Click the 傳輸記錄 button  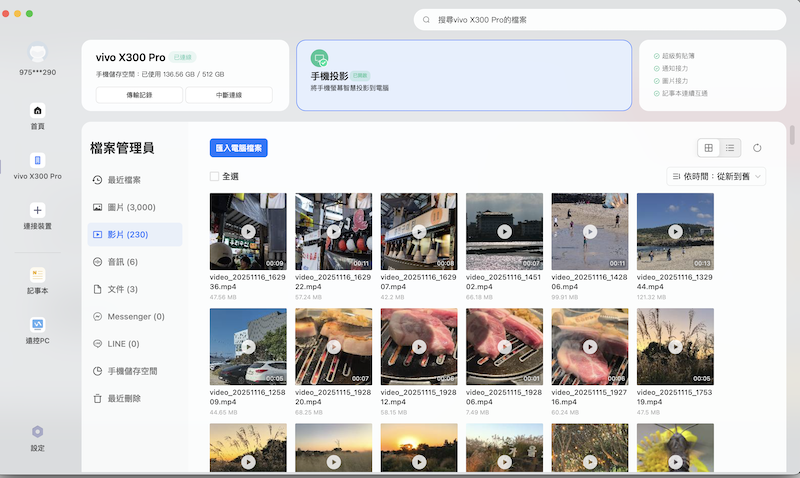[x=140, y=95]
